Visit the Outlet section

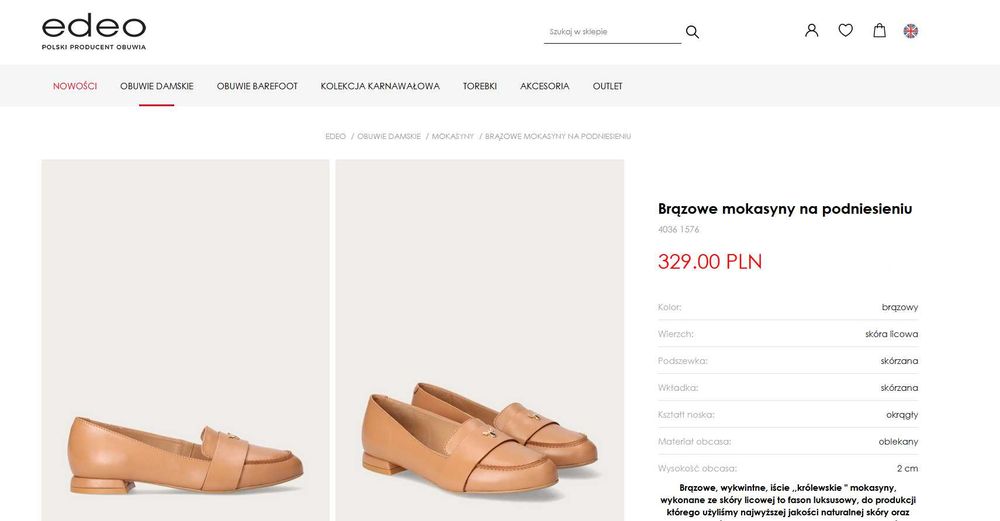point(608,86)
